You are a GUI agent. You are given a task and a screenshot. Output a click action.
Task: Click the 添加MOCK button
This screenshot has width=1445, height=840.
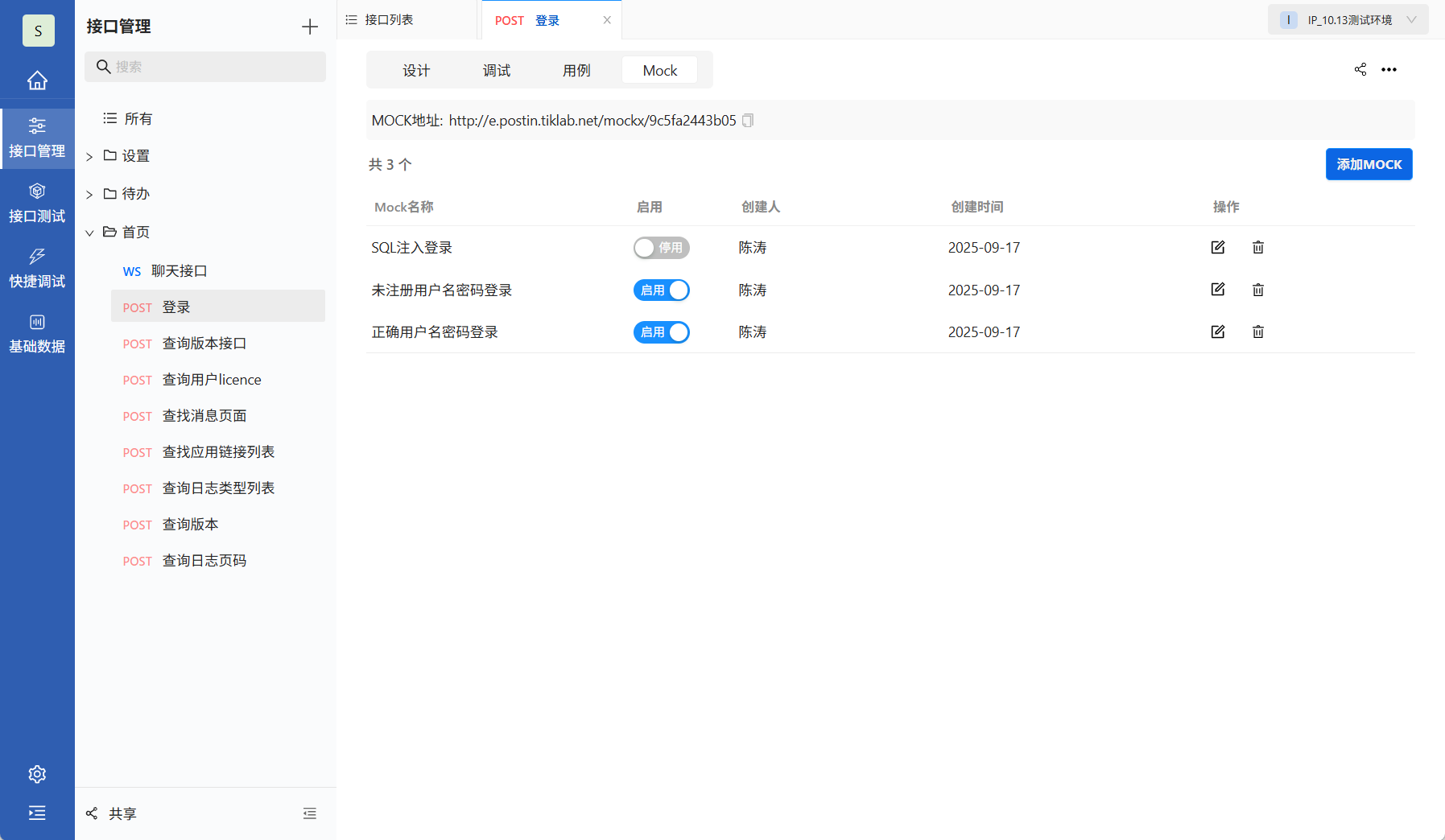pyautogui.click(x=1369, y=163)
